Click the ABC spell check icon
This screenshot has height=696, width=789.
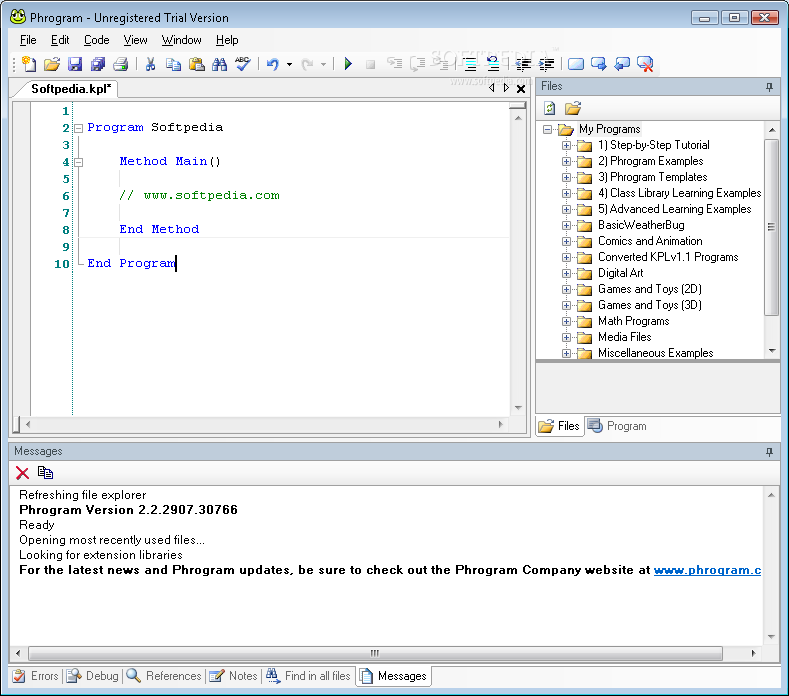click(x=243, y=64)
